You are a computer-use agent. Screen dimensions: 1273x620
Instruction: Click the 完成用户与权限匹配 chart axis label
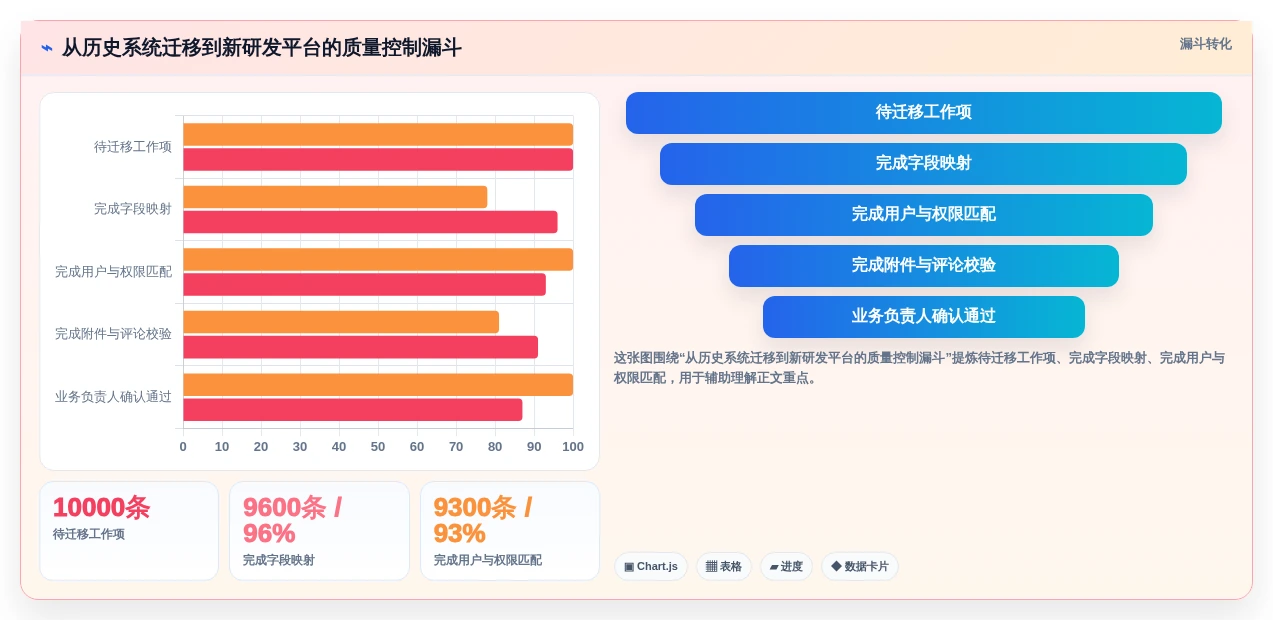point(113,272)
